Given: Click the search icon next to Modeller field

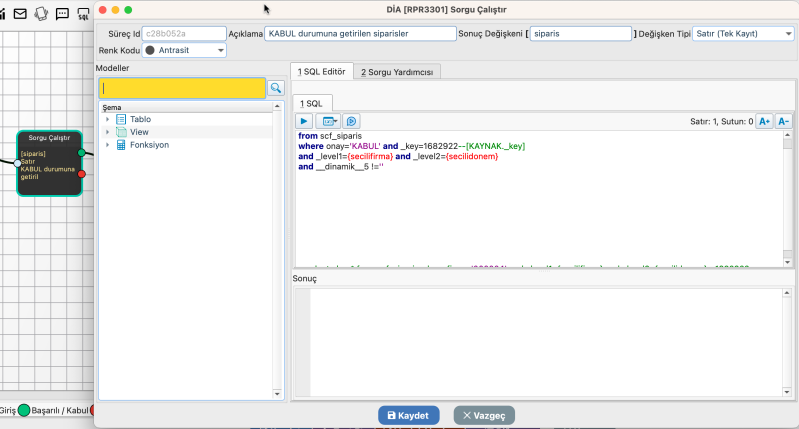Looking at the screenshot, I should click(276, 88).
